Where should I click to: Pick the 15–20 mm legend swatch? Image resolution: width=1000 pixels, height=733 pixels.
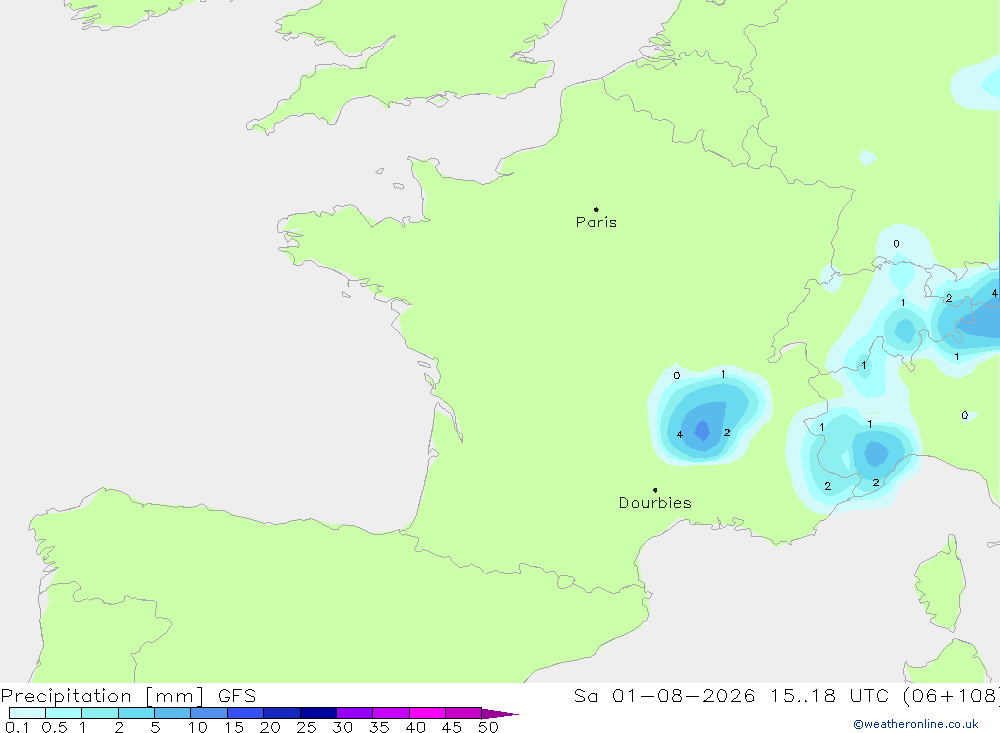pyautogui.click(x=246, y=713)
